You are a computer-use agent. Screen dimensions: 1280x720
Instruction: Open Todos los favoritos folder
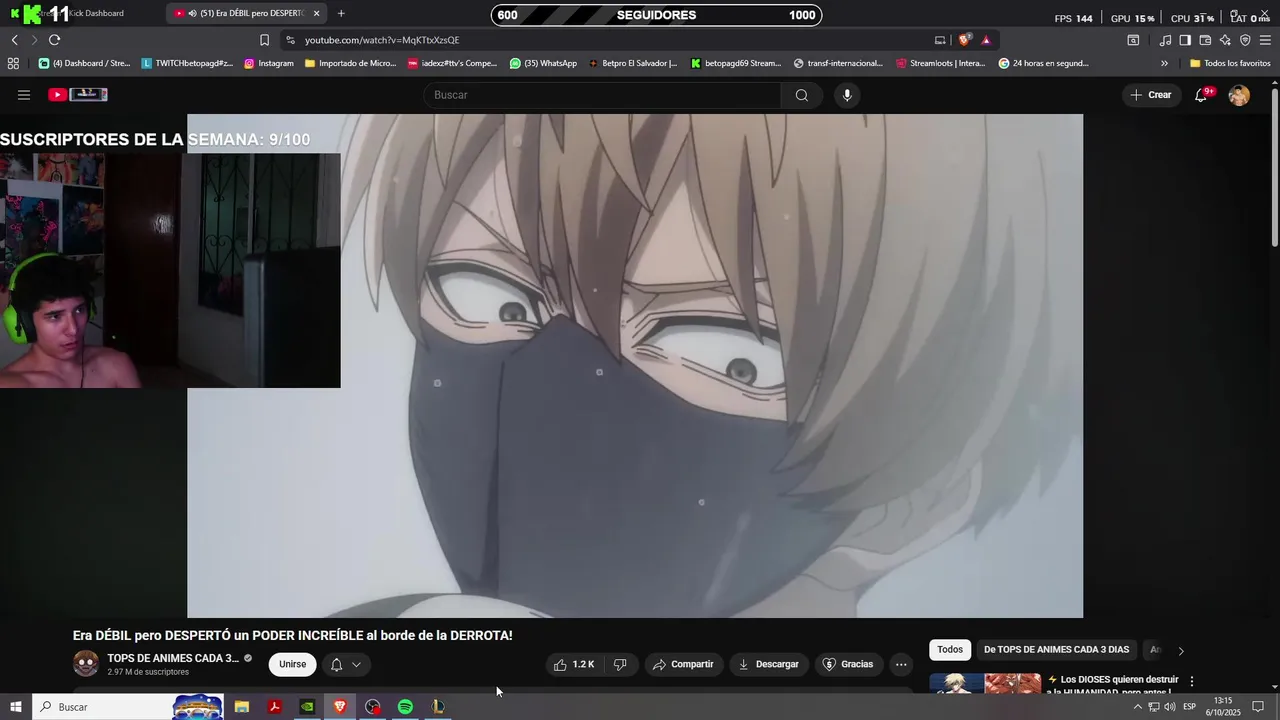(1230, 63)
